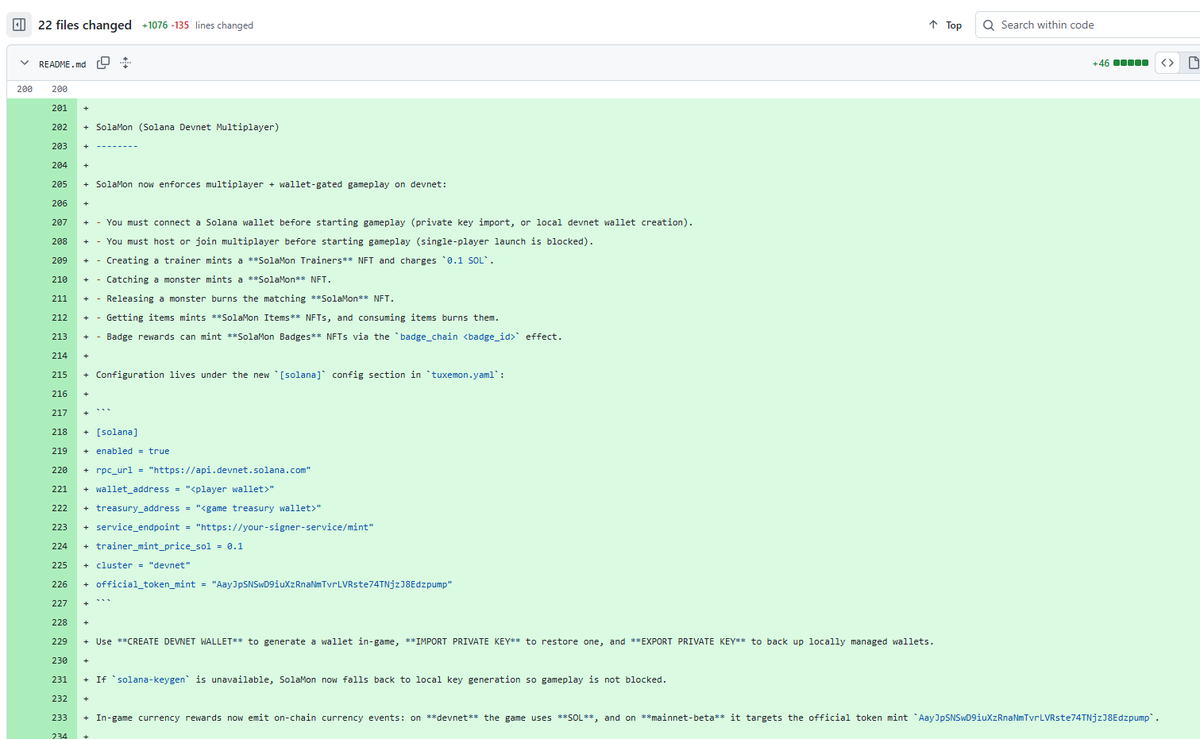Click the 'In-game currency rewards now emit' line
This screenshot has width=1200, height=739.
point(628,716)
